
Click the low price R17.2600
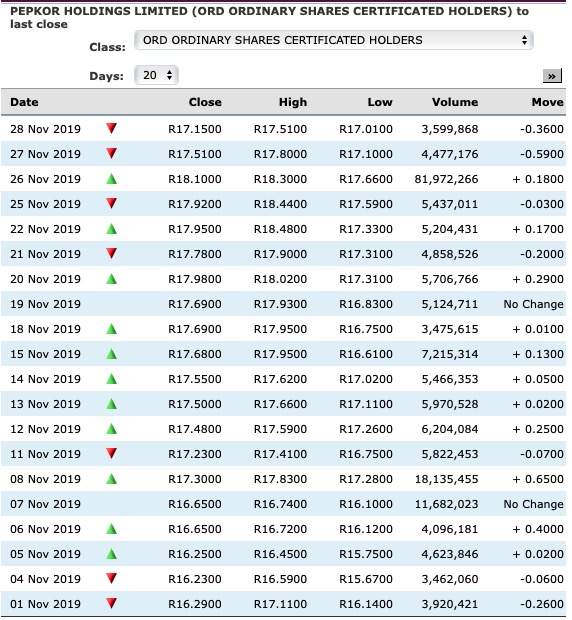coord(366,429)
